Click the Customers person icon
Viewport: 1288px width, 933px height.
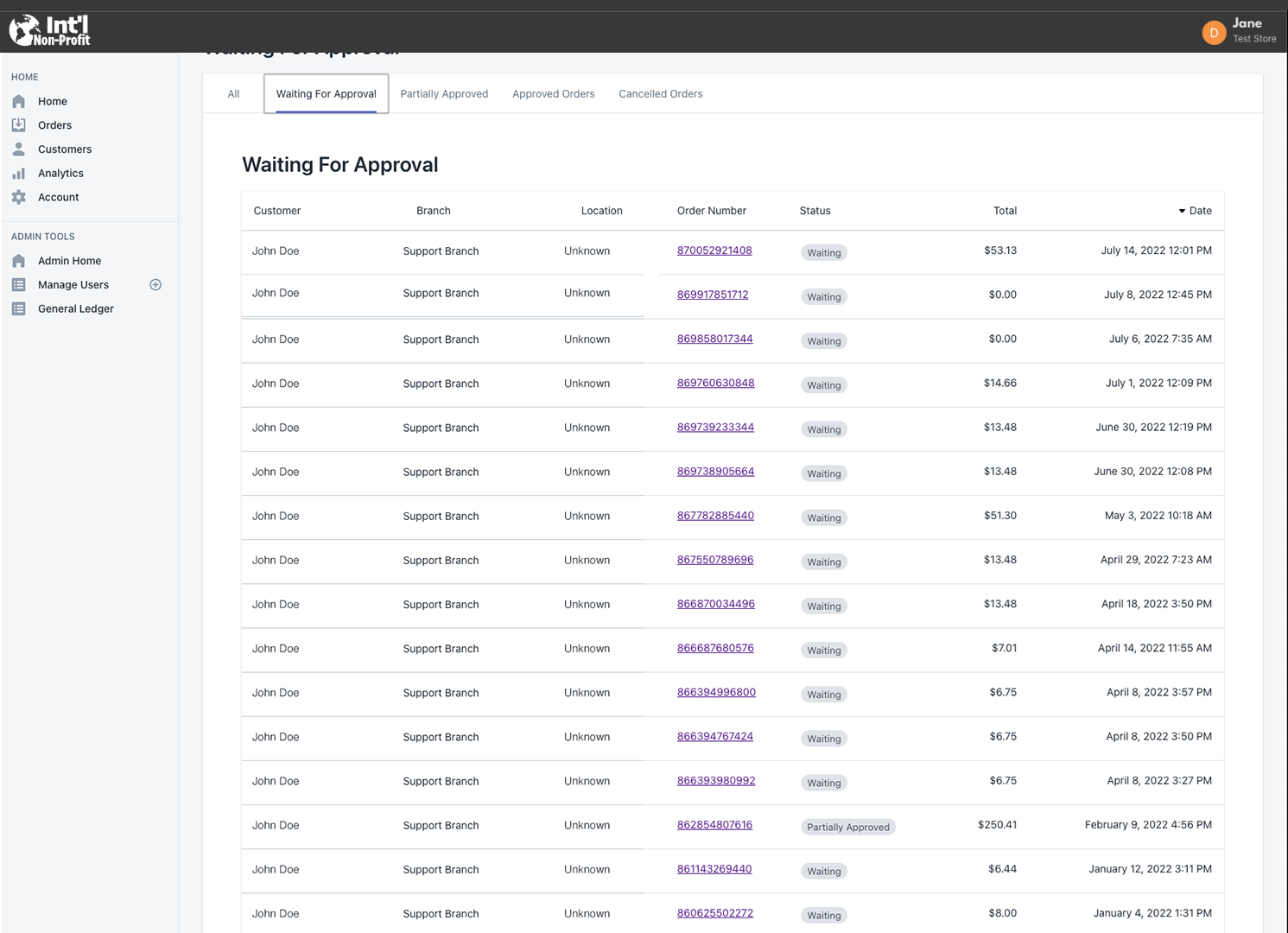(18, 149)
